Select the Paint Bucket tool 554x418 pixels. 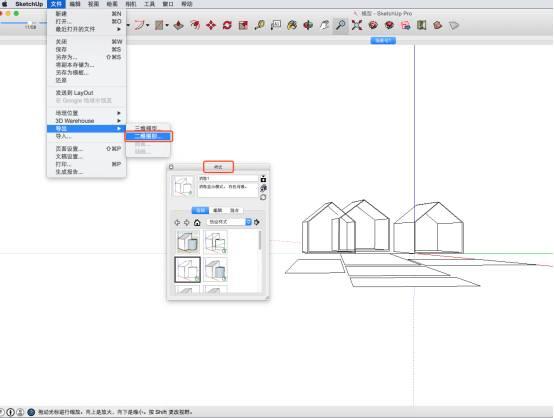pyautogui.click(x=292, y=25)
